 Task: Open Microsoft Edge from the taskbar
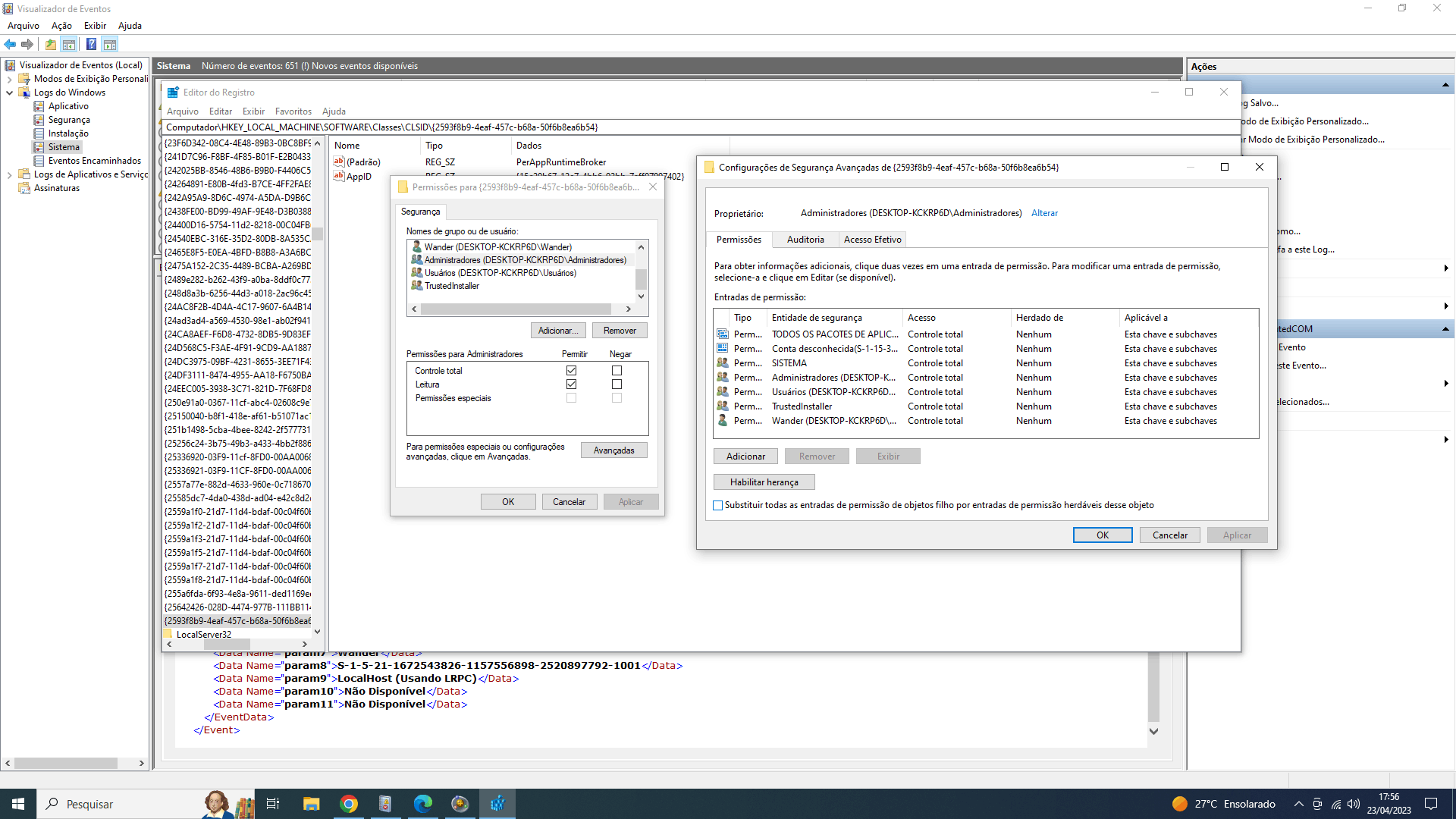[423, 804]
